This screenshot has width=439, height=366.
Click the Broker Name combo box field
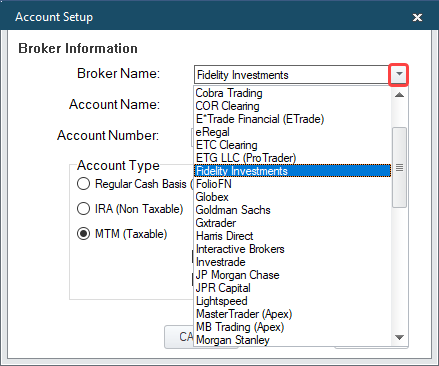click(292, 75)
